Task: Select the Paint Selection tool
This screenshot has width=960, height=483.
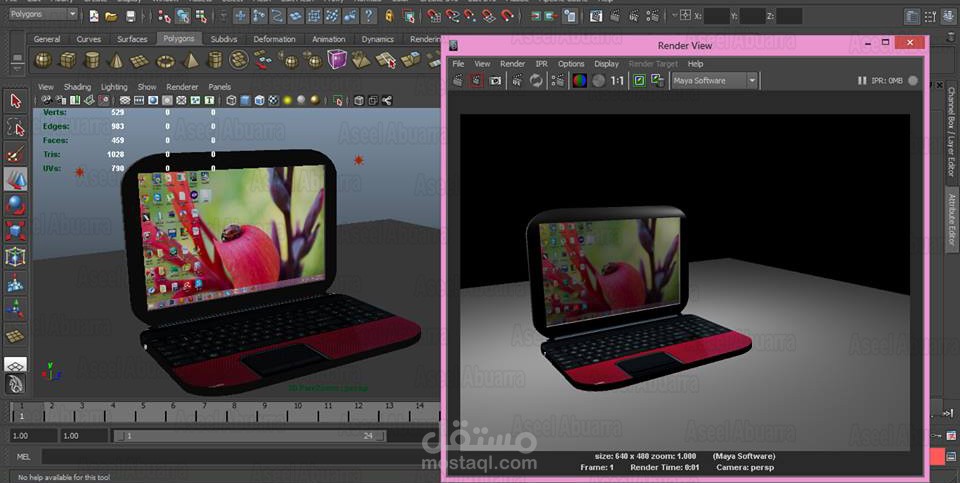Action: (x=16, y=153)
